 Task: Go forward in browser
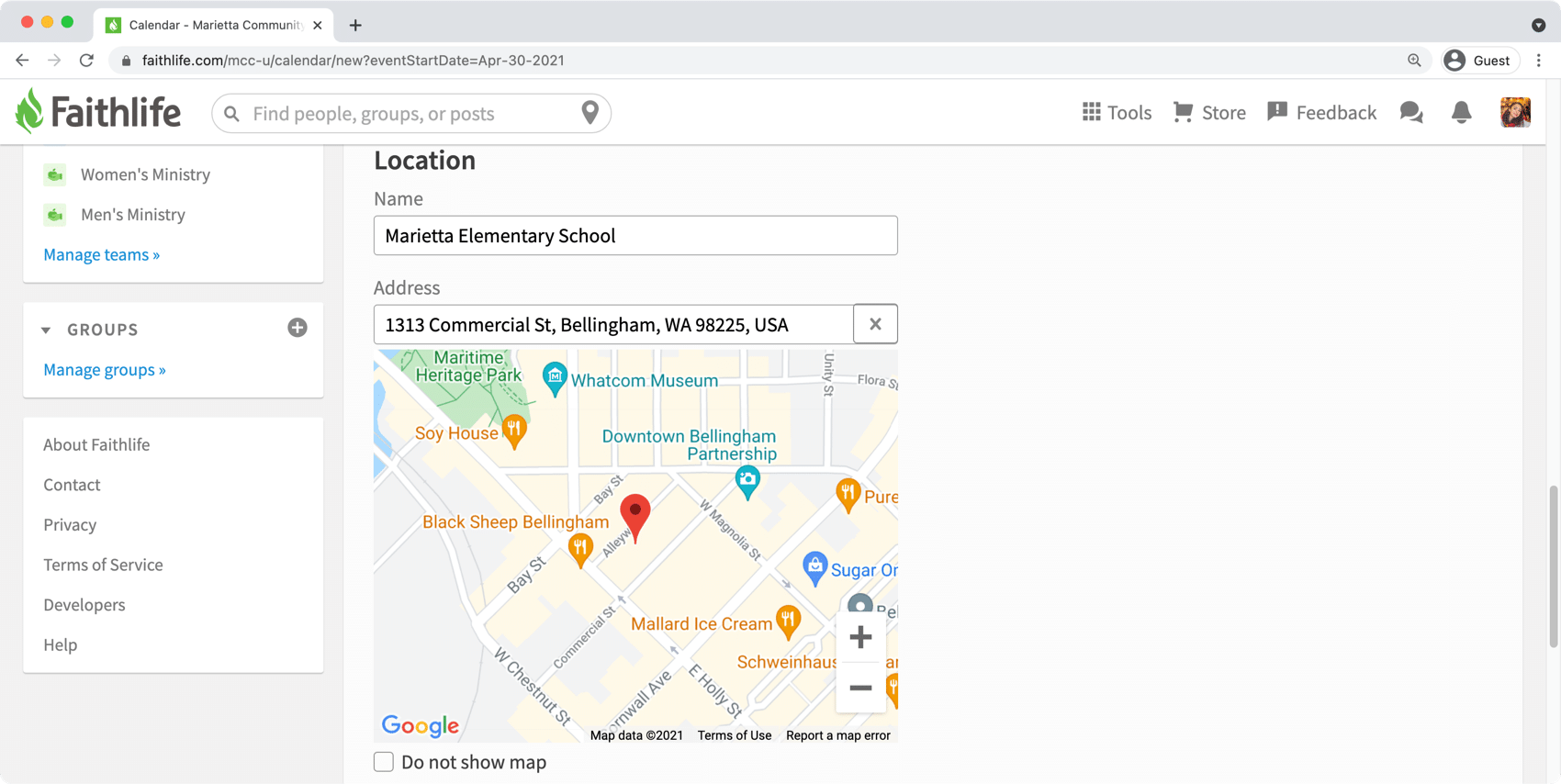click(54, 61)
